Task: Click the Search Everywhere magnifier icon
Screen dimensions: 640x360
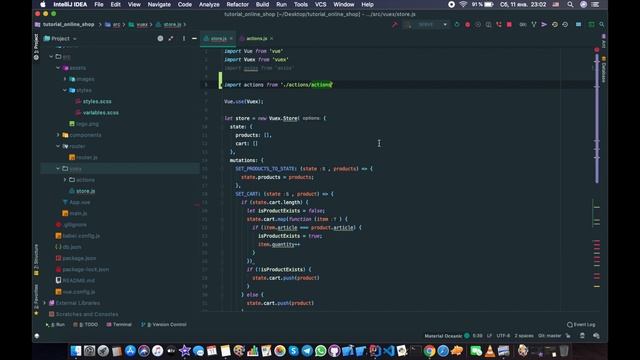Action: [x=602, y=24]
